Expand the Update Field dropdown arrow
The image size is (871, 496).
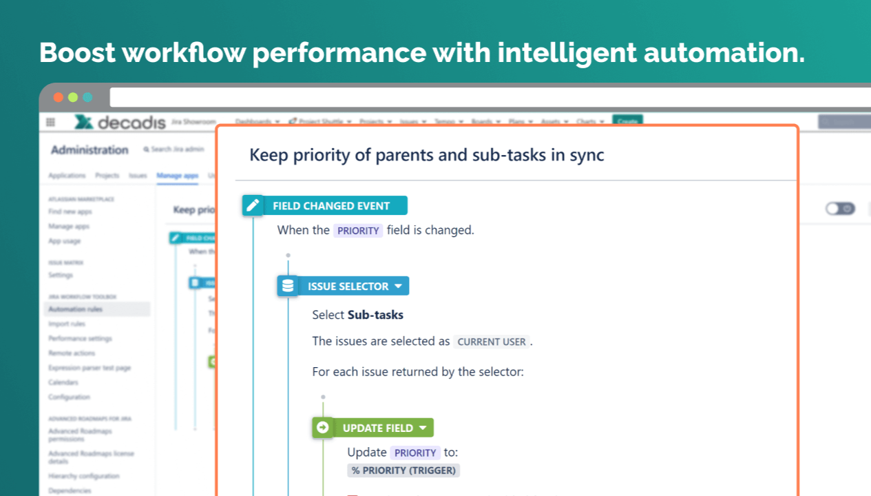coord(423,427)
